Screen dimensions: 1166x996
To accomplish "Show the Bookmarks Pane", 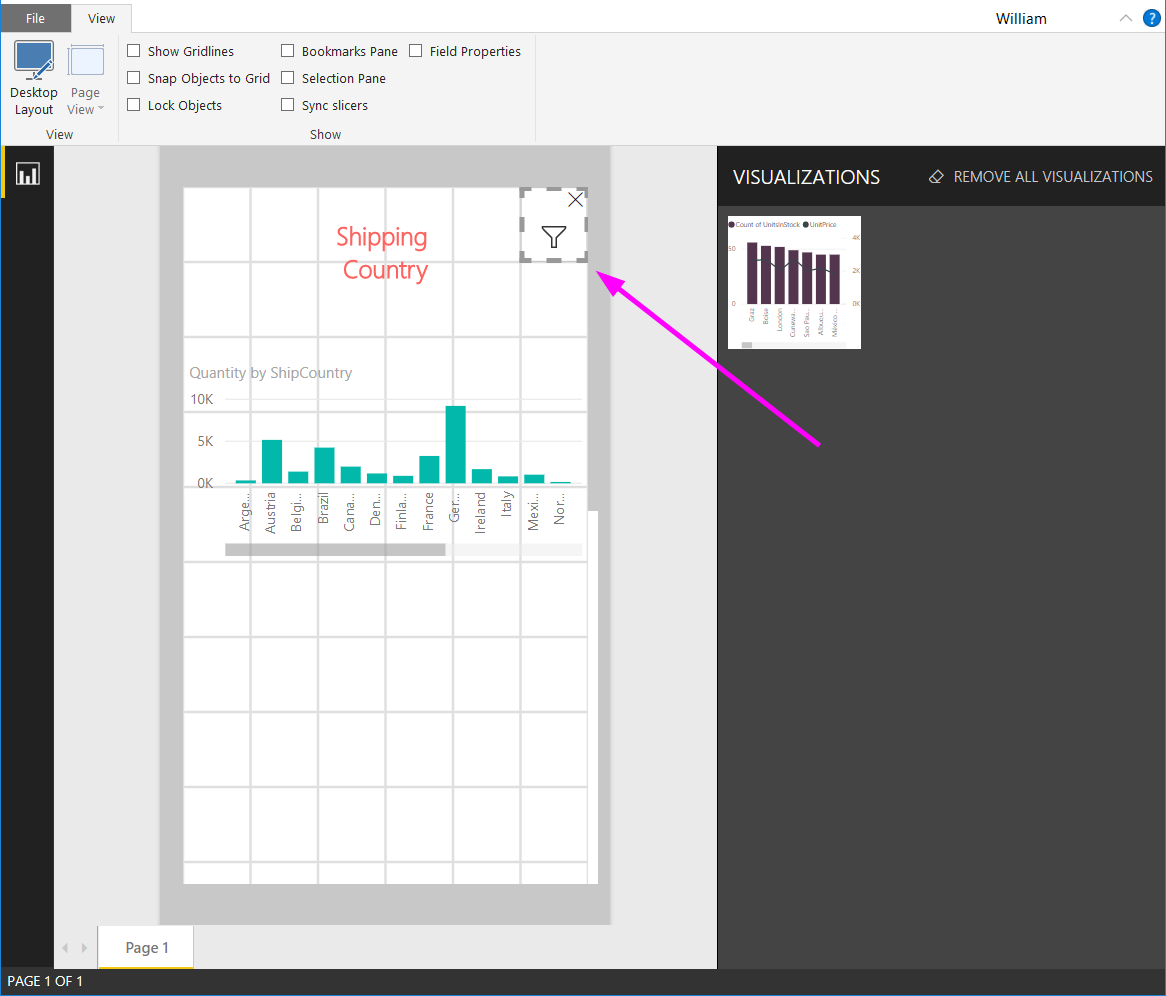I will 288,51.
